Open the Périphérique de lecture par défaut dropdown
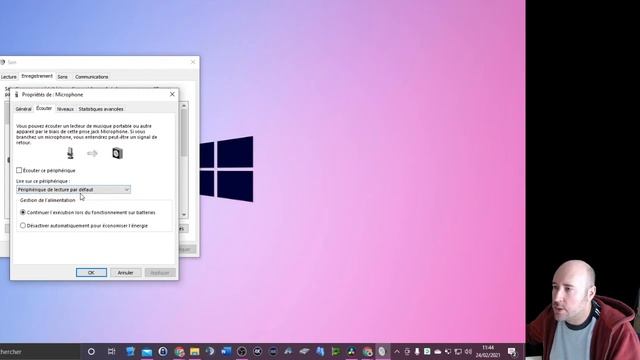 point(73,189)
